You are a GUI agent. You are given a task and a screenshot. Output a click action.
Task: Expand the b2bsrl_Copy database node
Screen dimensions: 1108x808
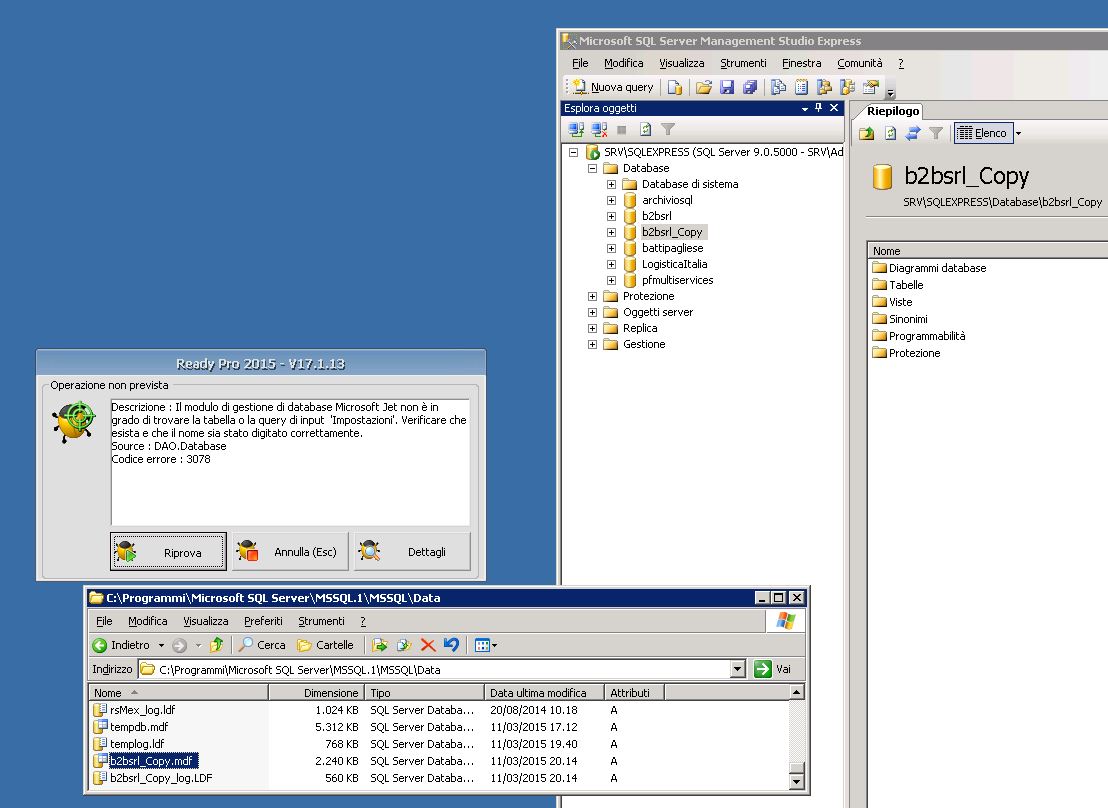611,232
